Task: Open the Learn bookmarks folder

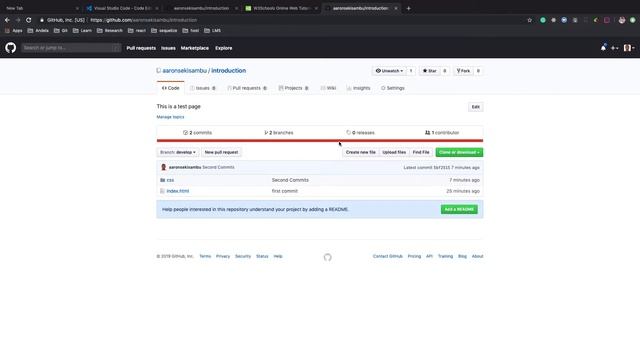Action: [x=82, y=31]
